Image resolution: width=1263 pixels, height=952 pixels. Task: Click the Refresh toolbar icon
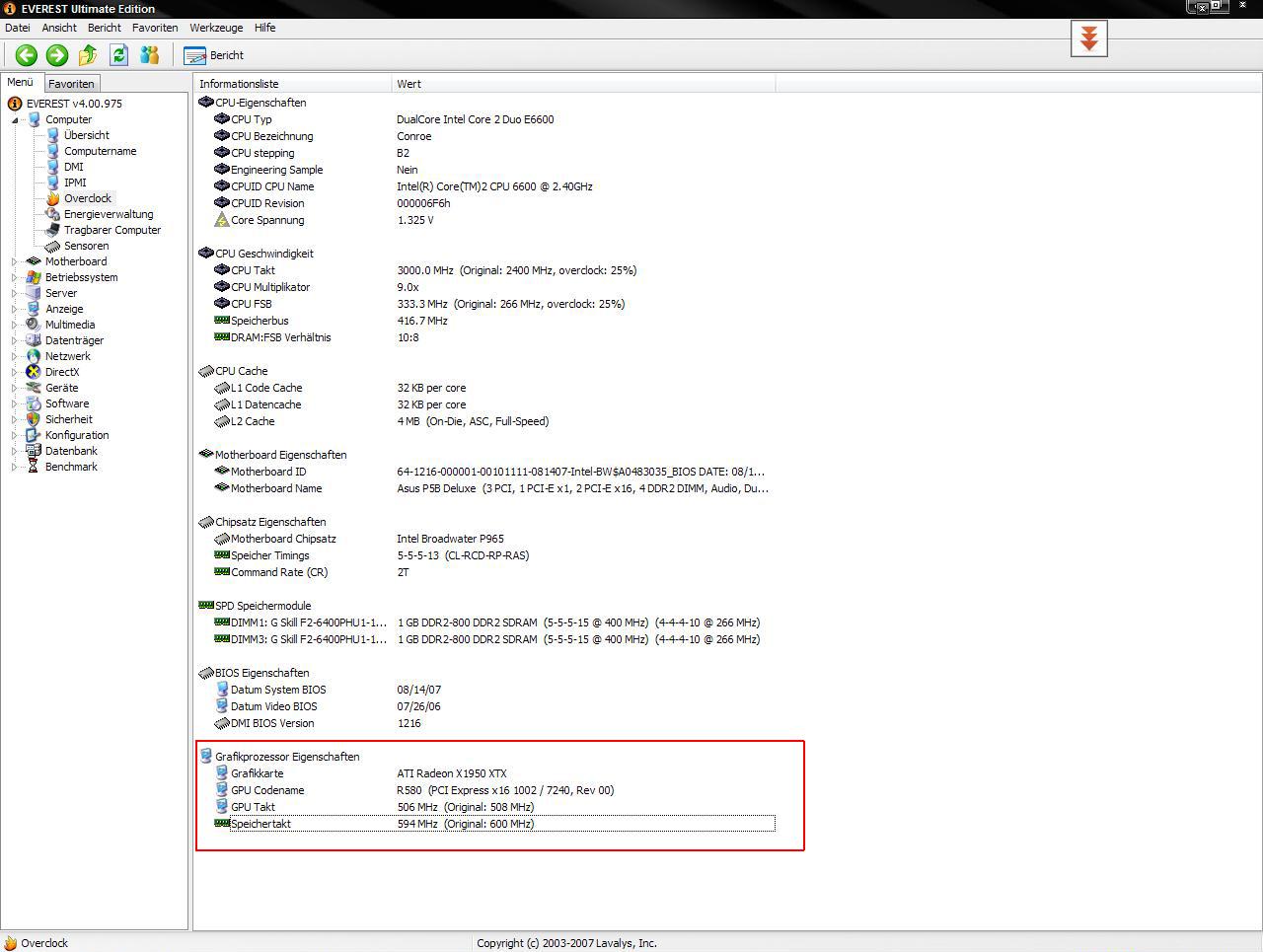(x=119, y=55)
